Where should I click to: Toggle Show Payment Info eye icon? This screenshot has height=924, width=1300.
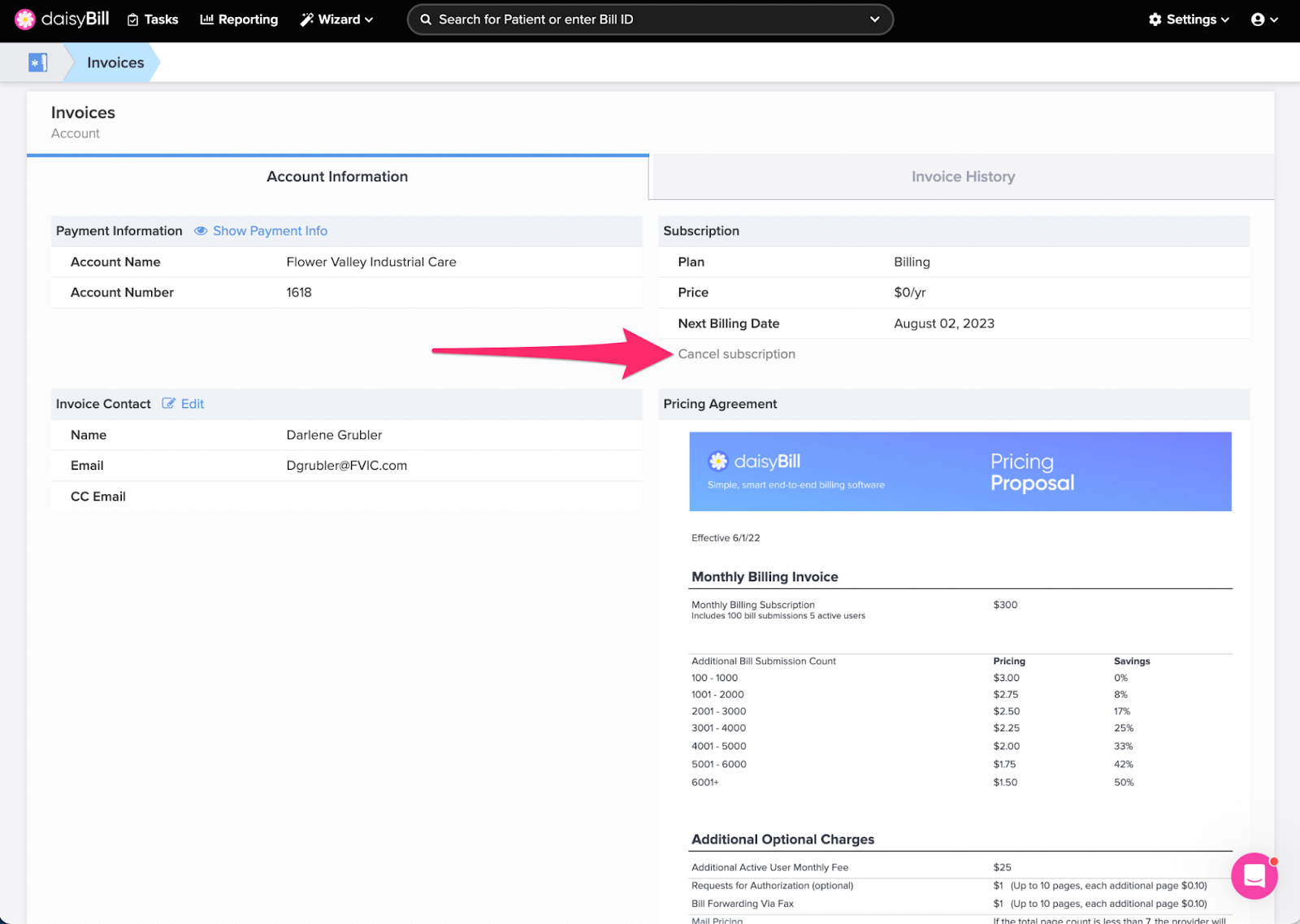[x=201, y=231]
